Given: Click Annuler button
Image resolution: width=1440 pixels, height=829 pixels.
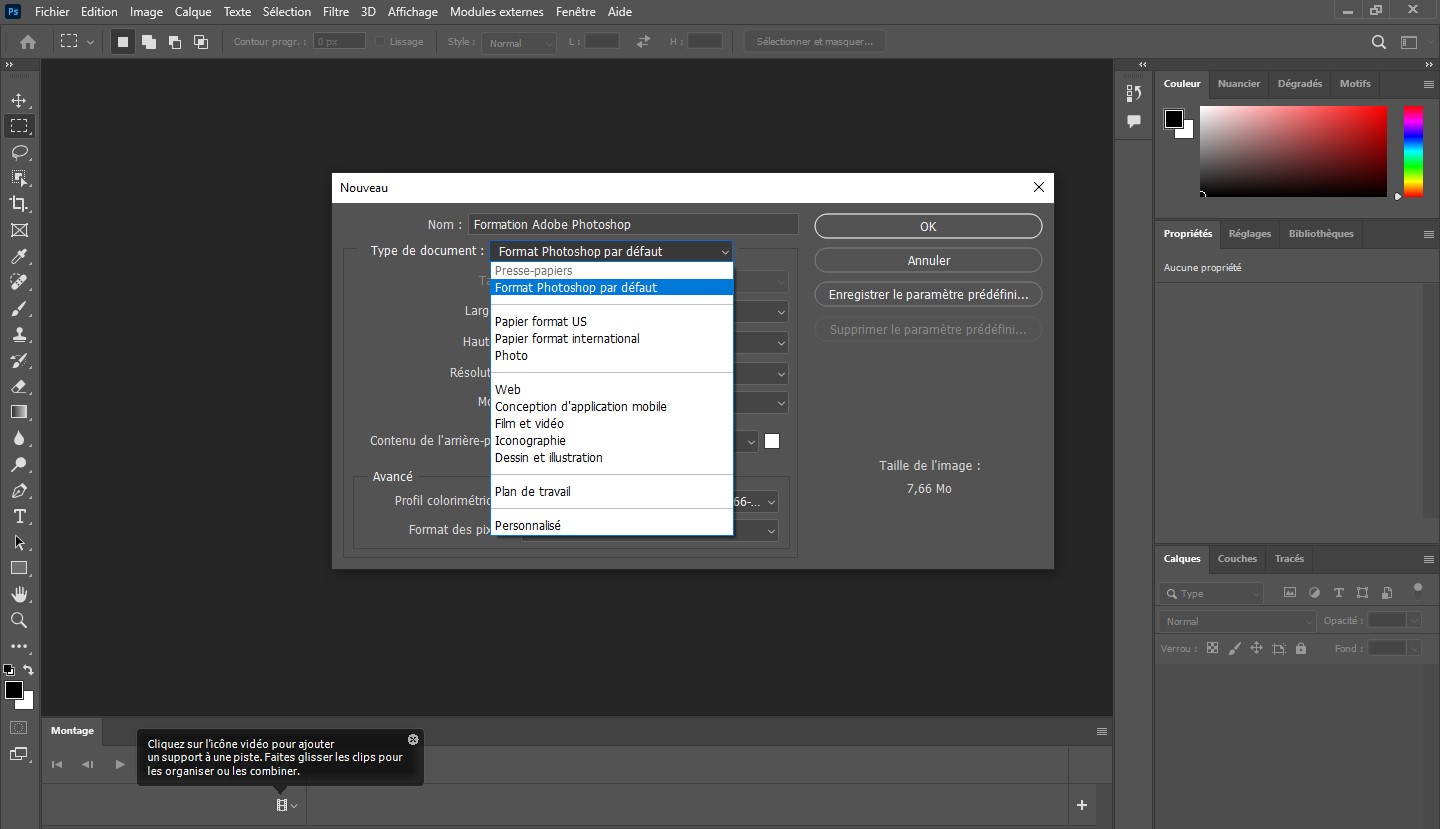Looking at the screenshot, I should click(928, 260).
